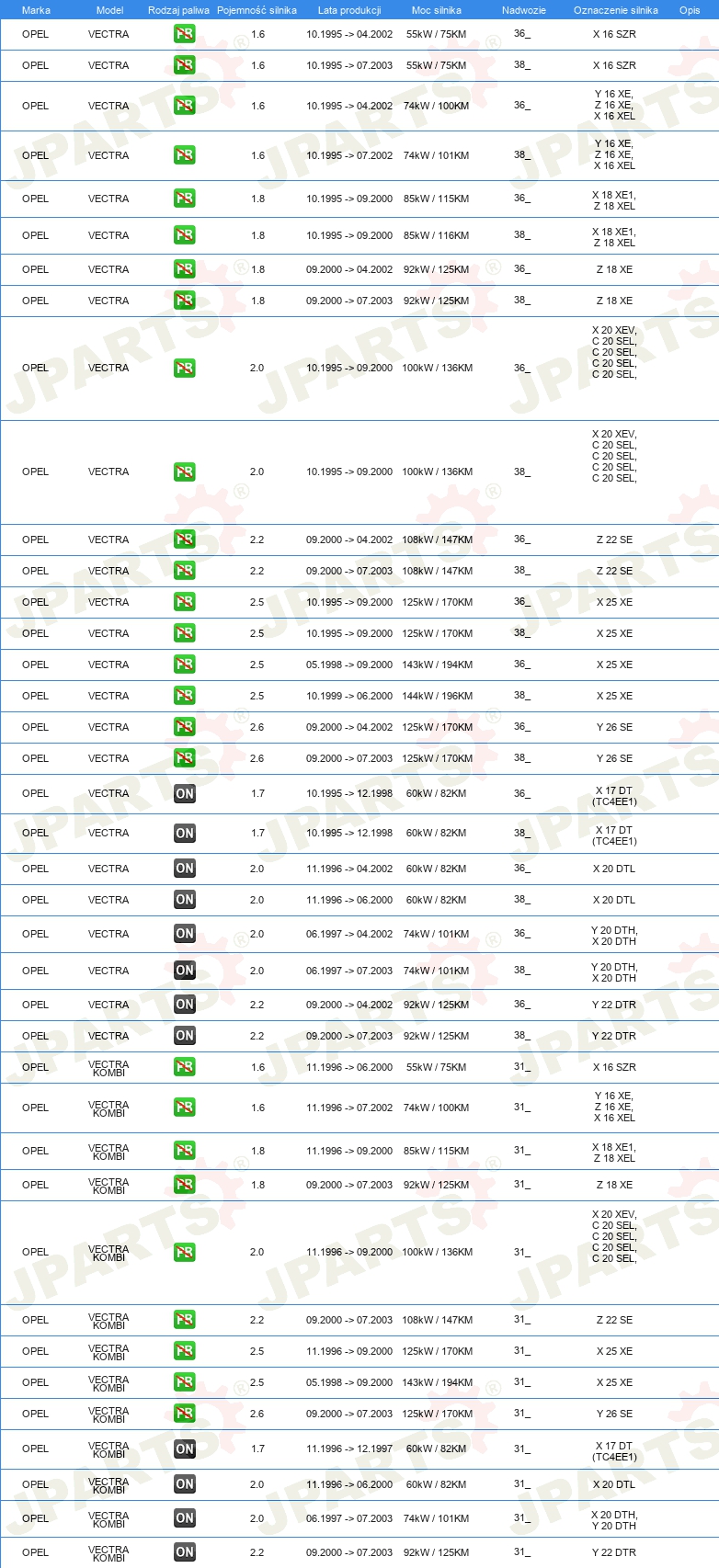
Task: Click PB icon in the 144kW / 196KM row
Action: point(185,696)
